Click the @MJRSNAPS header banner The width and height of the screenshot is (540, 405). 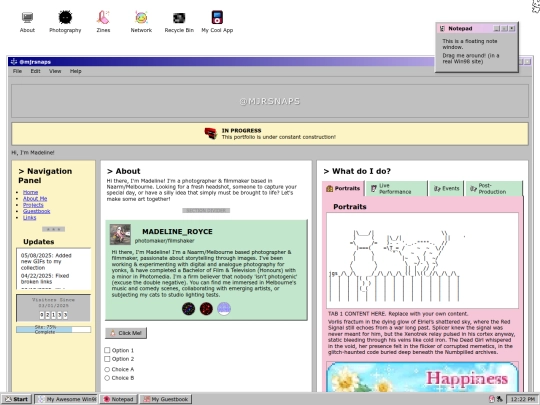coord(270,101)
